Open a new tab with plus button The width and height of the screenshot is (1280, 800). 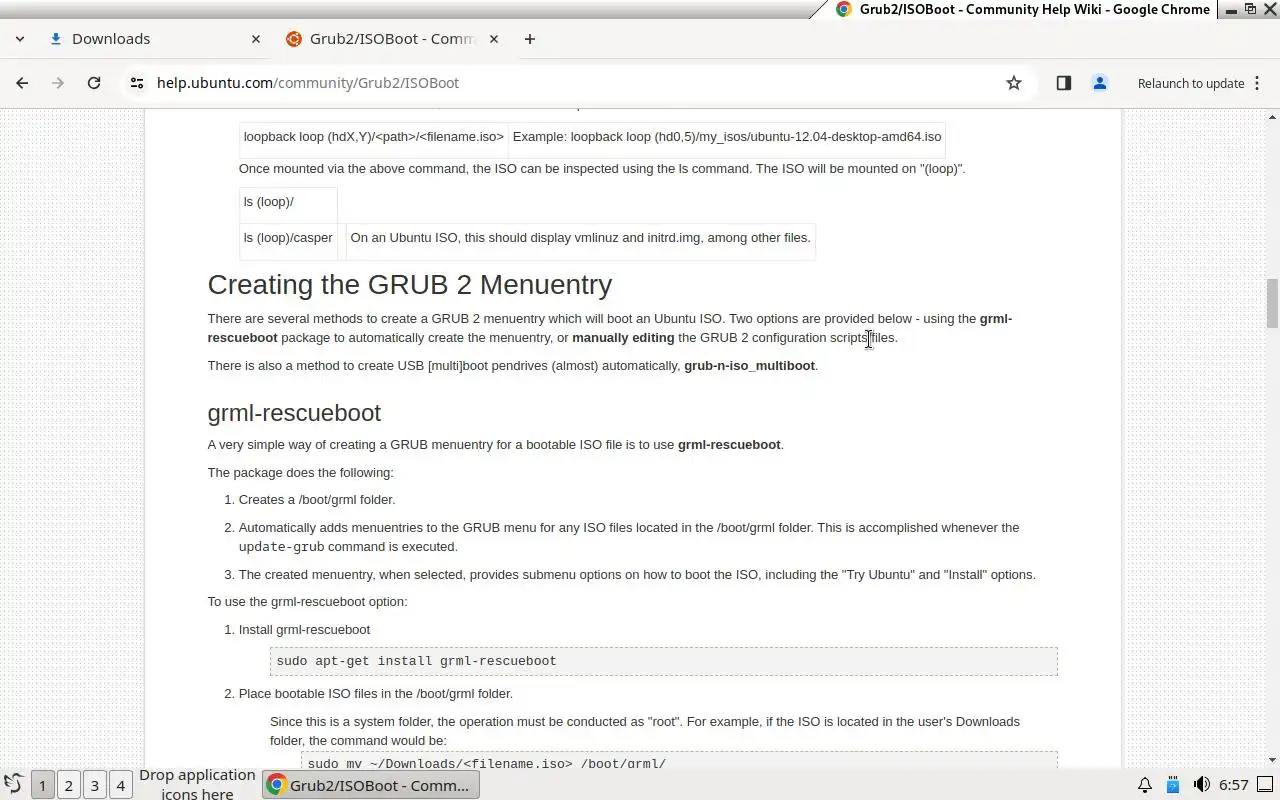point(530,39)
